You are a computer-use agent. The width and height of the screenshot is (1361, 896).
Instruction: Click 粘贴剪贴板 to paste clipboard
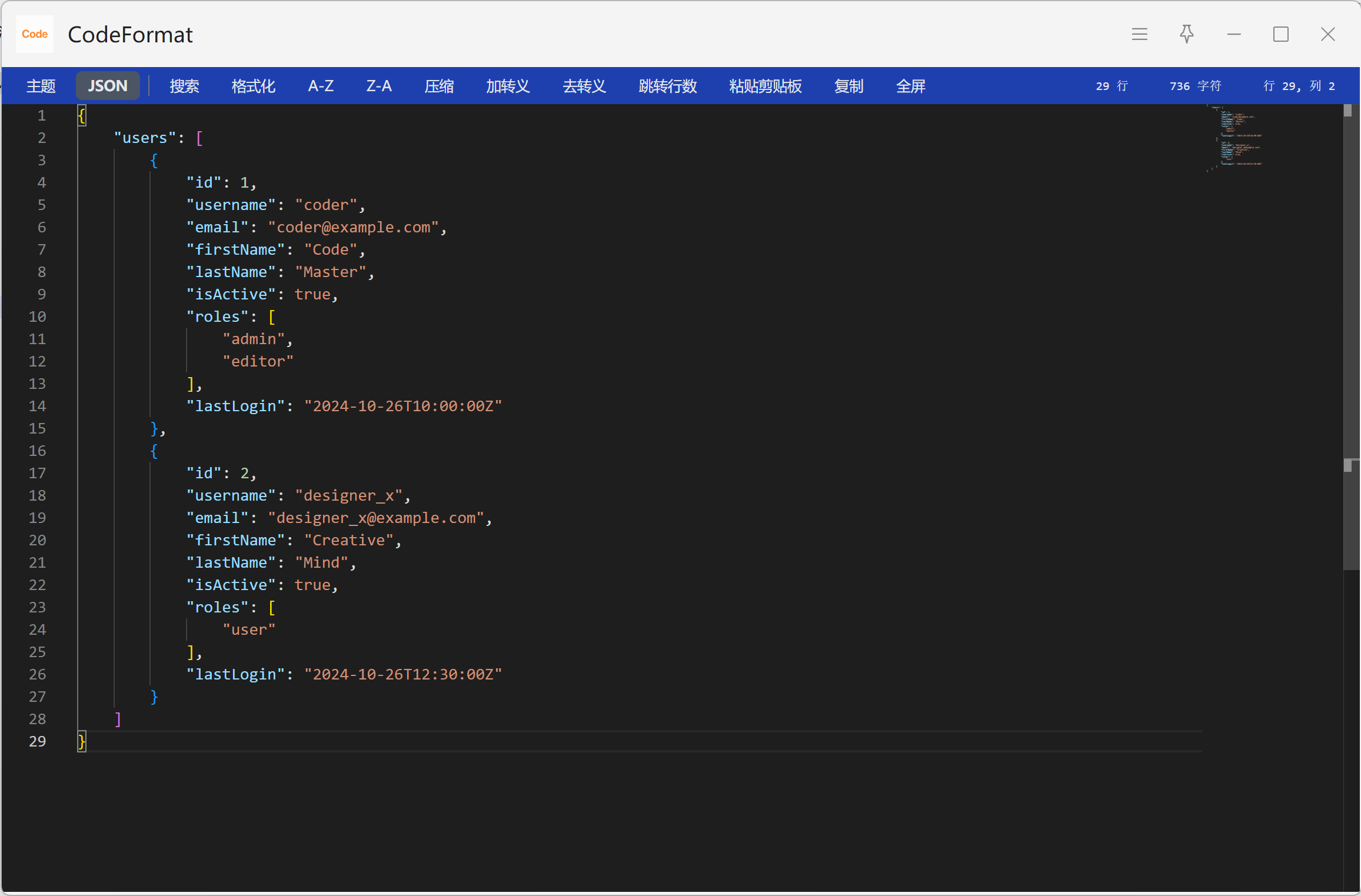click(766, 86)
